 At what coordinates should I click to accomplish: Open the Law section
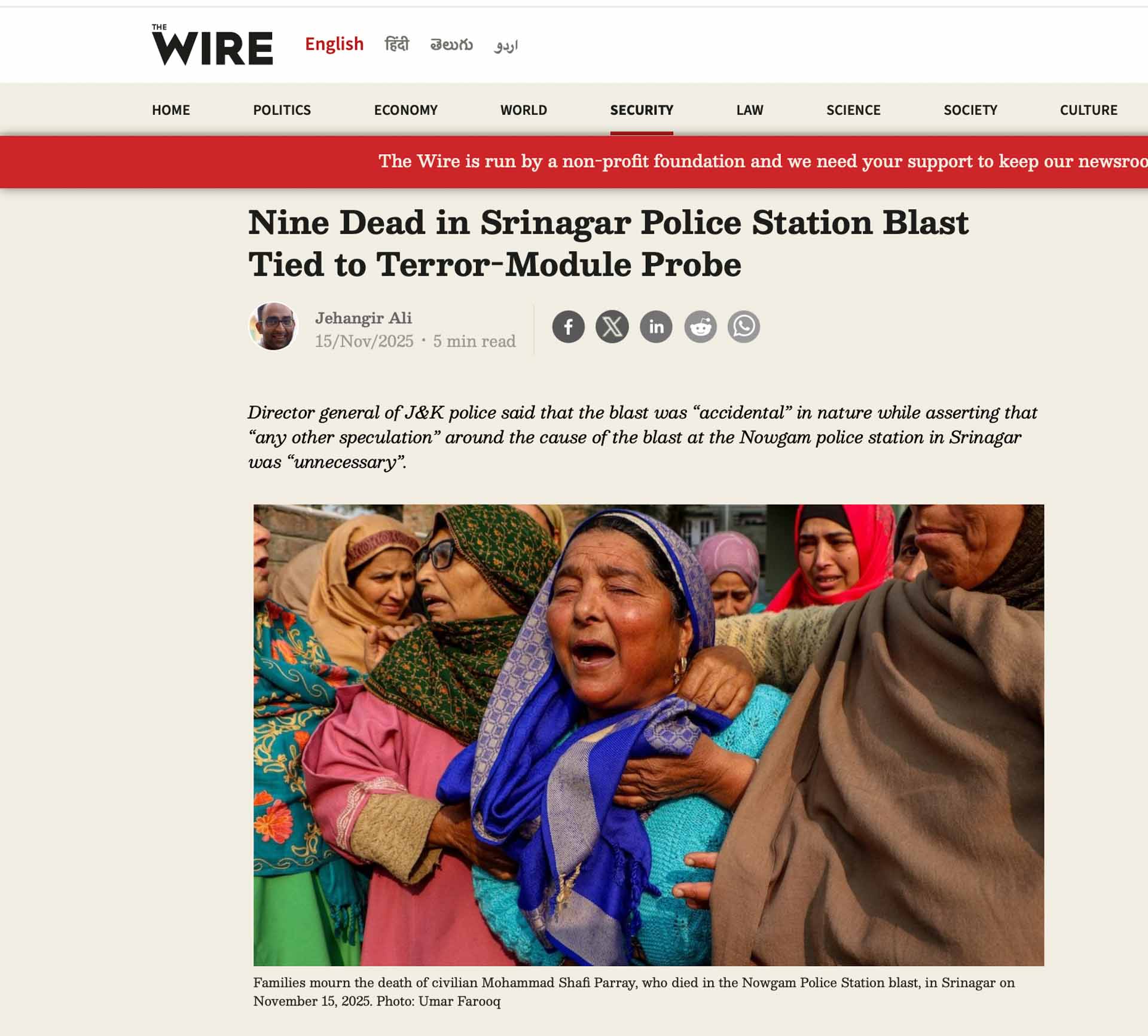point(750,110)
